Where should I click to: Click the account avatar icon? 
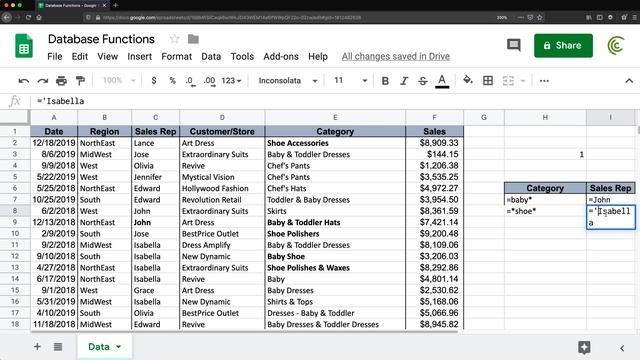pyautogui.click(x=616, y=45)
